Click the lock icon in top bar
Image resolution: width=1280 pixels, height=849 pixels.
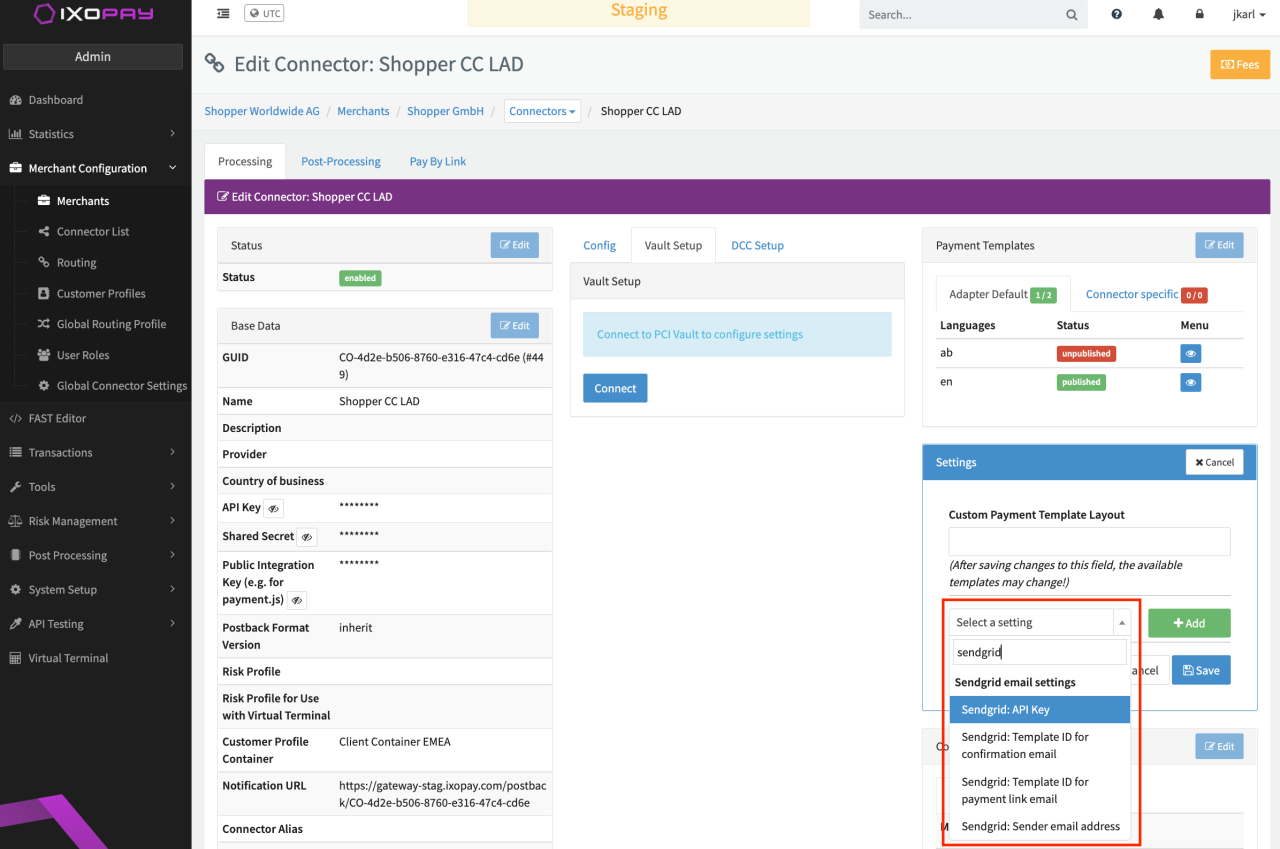coord(1199,15)
